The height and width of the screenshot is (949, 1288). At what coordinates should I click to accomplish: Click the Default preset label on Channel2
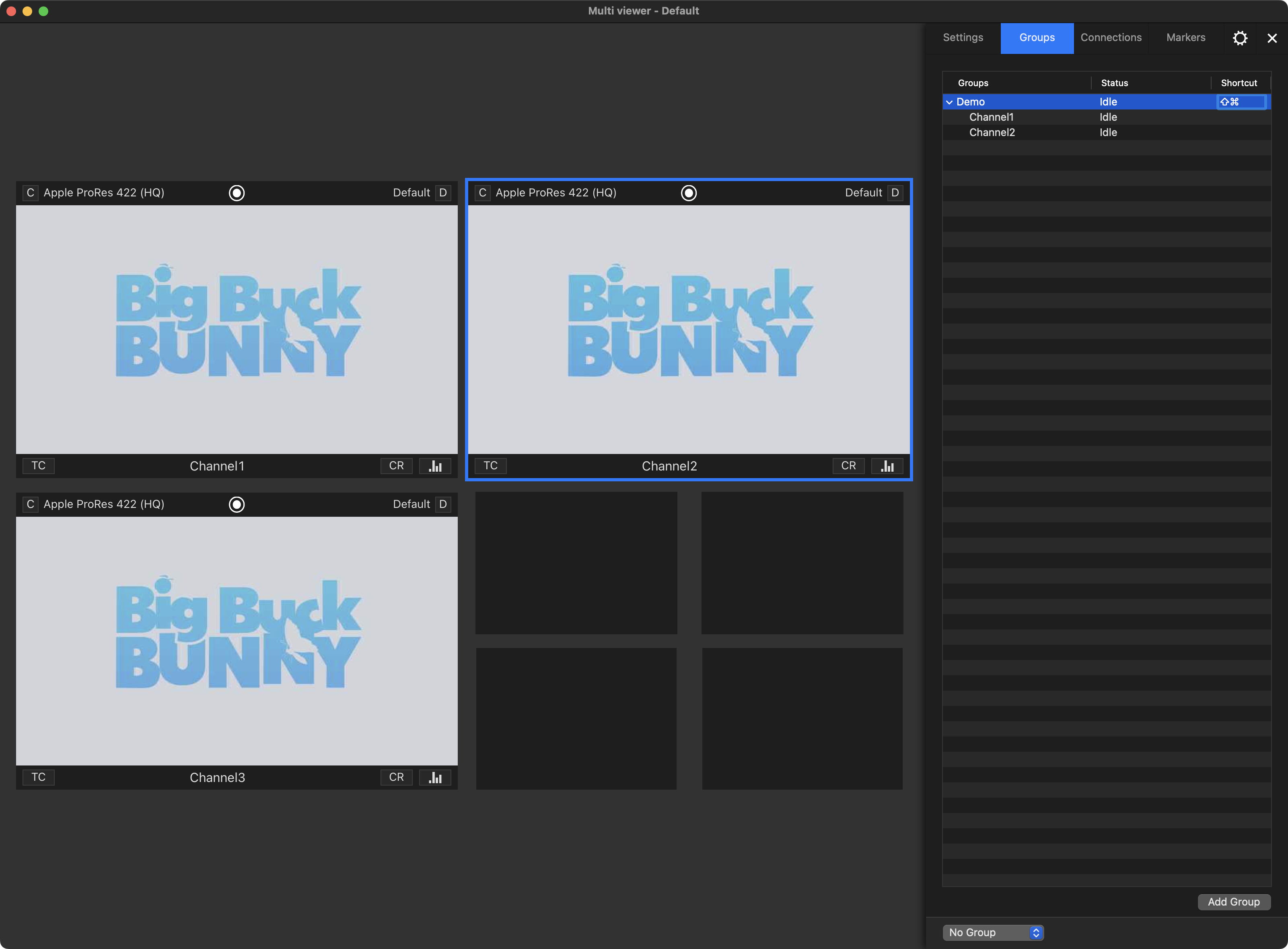pyautogui.click(x=863, y=193)
